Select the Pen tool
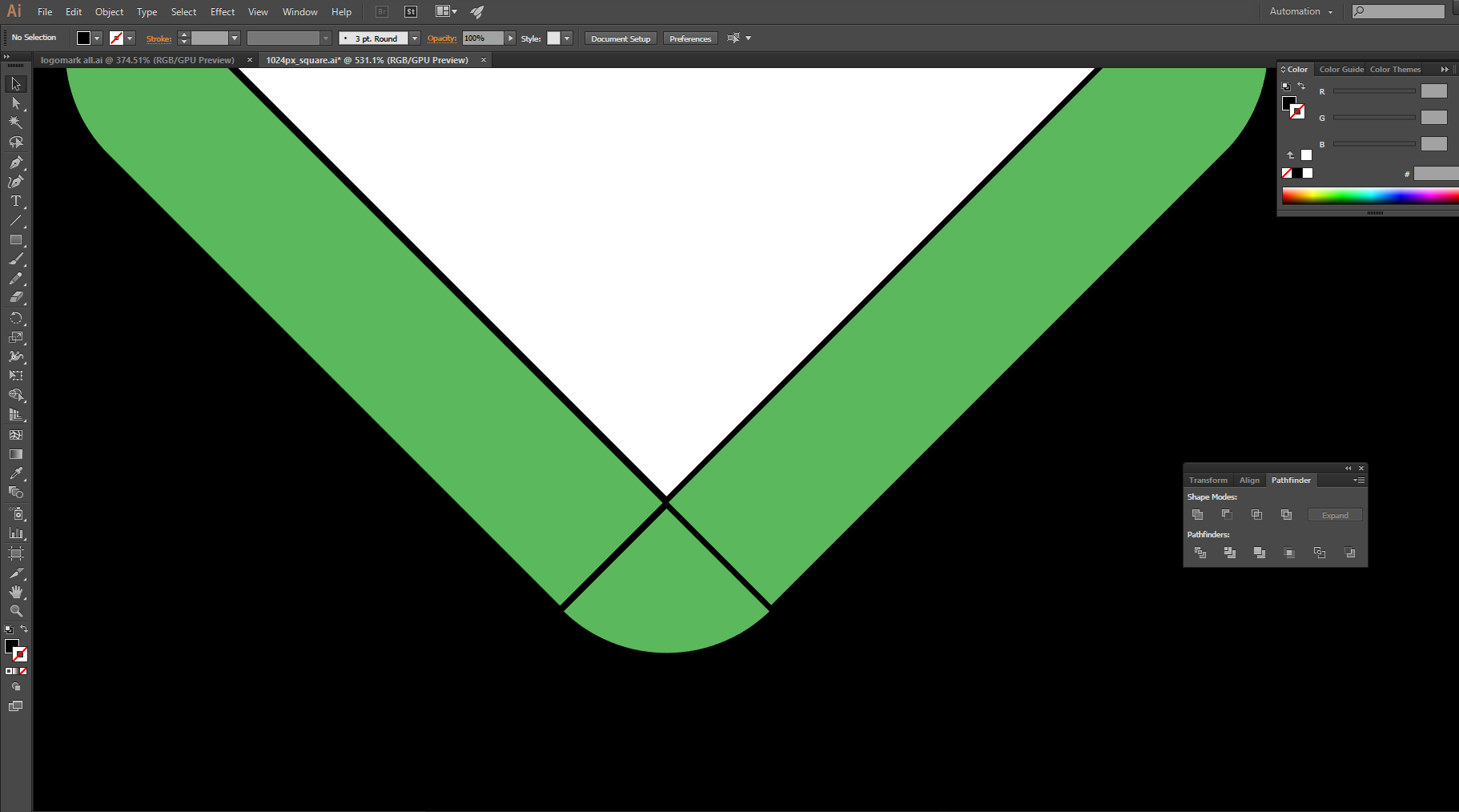The height and width of the screenshot is (812, 1459). 16,163
